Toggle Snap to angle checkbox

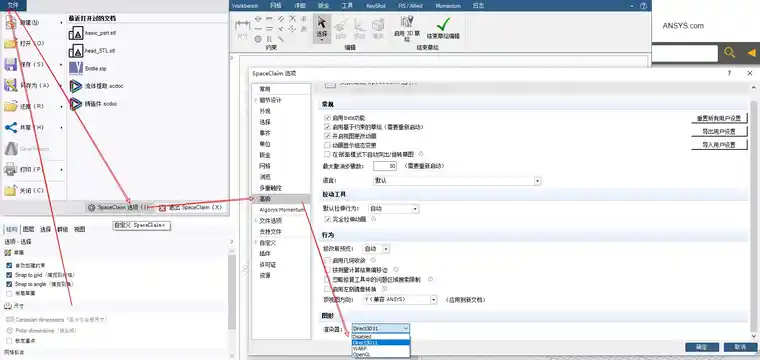coord(9,284)
